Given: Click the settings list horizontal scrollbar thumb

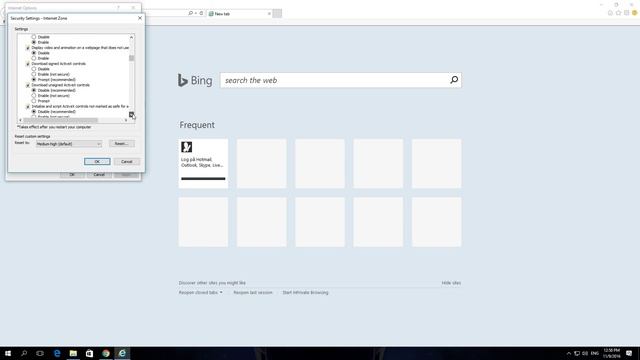Looking at the screenshot, I should [60, 120].
